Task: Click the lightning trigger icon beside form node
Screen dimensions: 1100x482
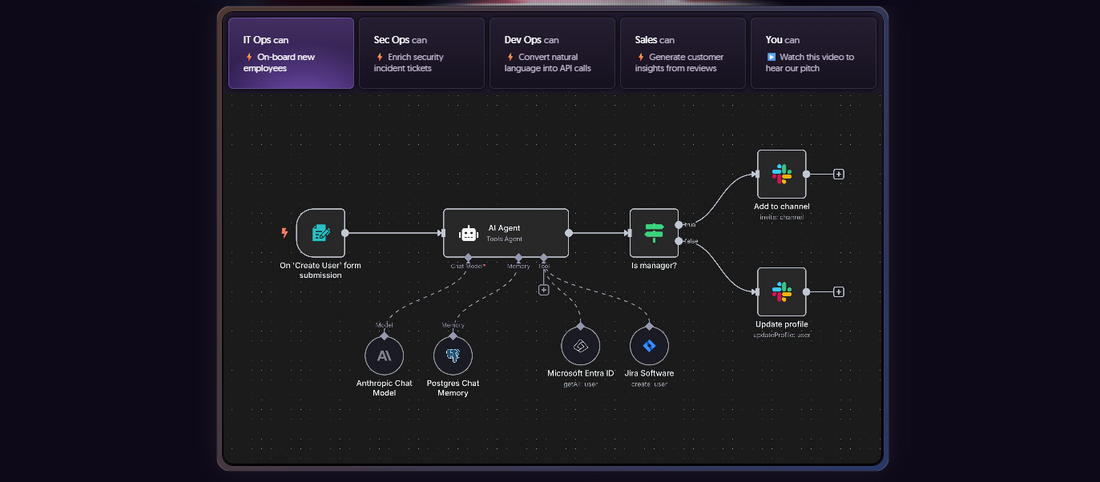Action: click(x=284, y=233)
